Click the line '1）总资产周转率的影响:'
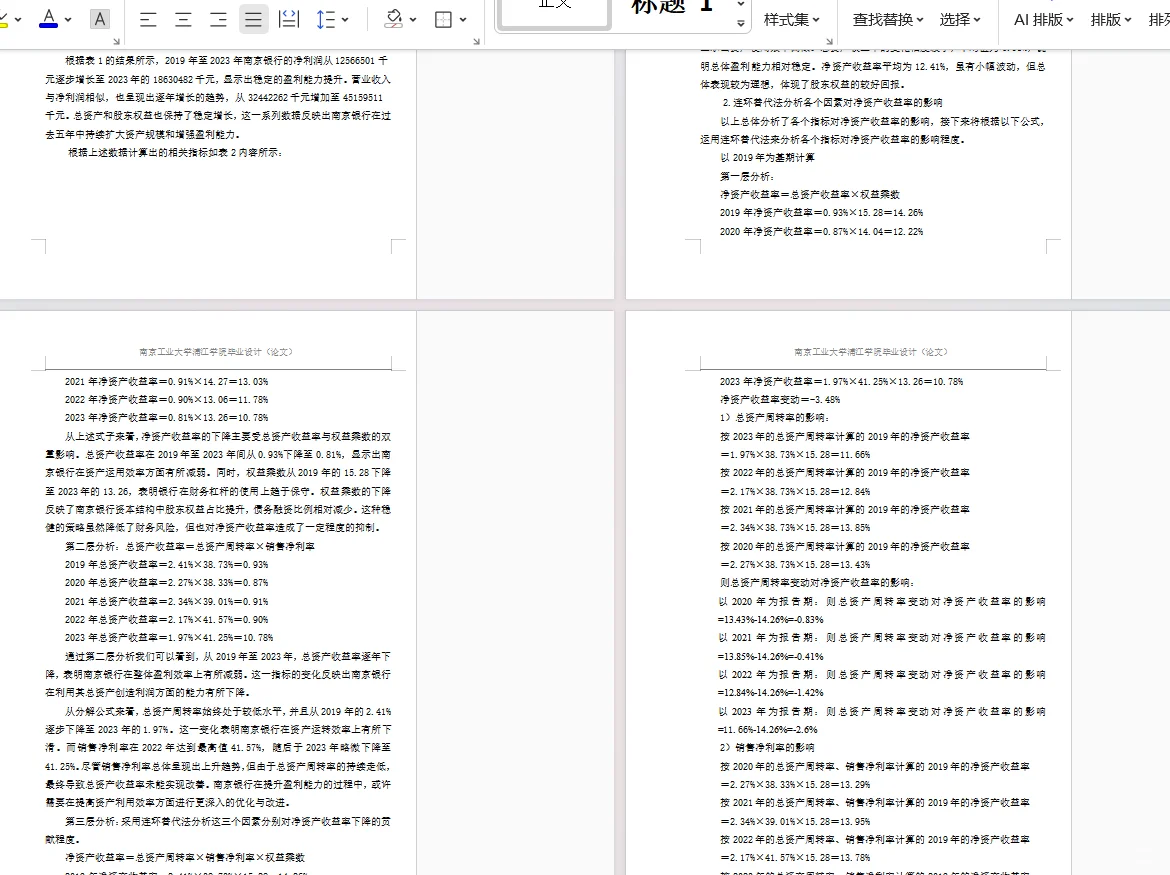This screenshot has height=875, width=1170. [775, 418]
